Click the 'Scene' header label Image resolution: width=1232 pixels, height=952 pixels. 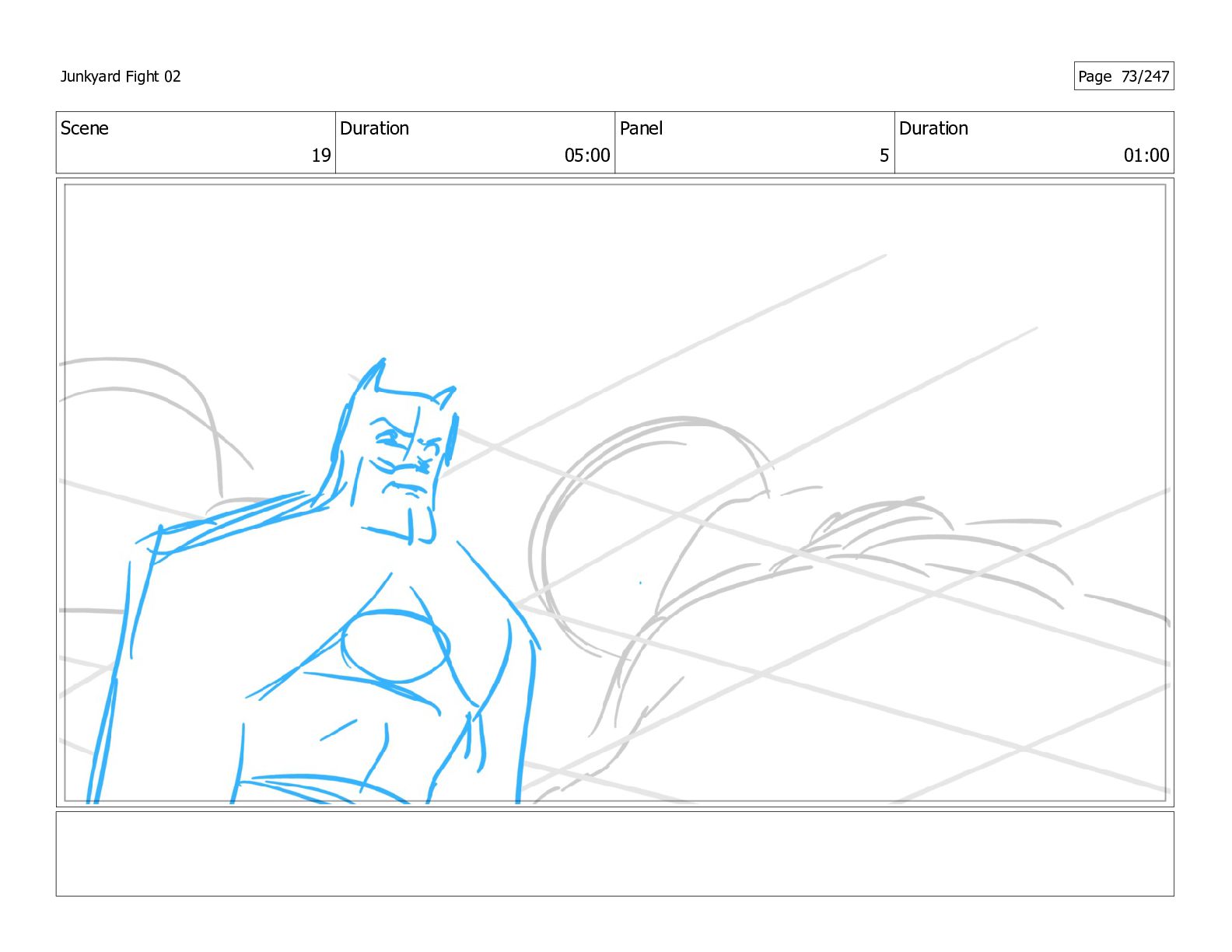point(85,128)
